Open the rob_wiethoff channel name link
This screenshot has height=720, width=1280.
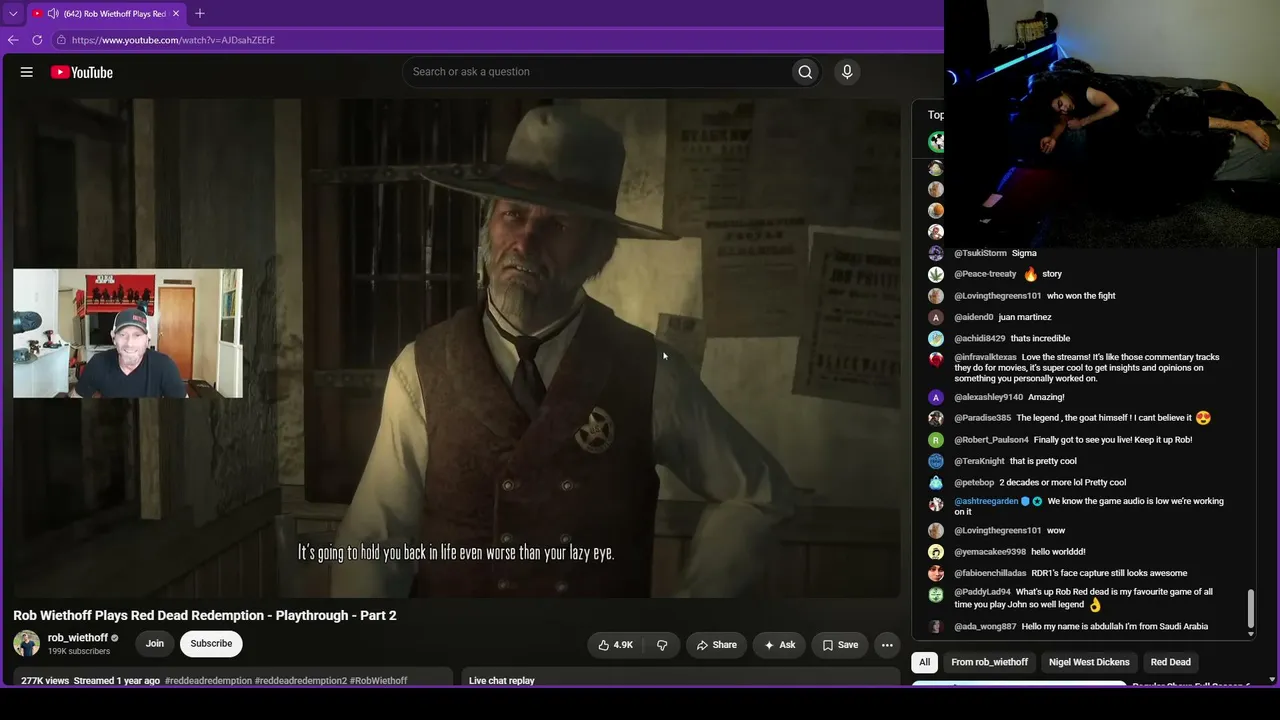tap(77, 638)
